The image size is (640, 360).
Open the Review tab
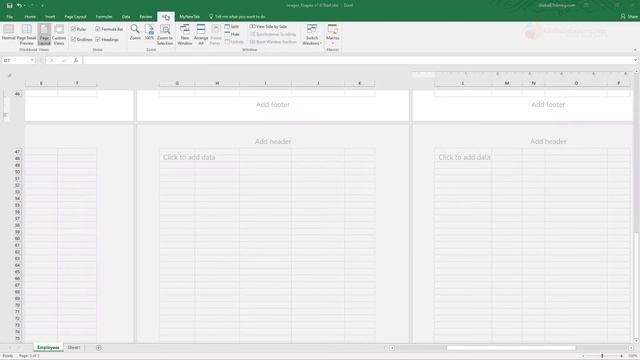[146, 17]
